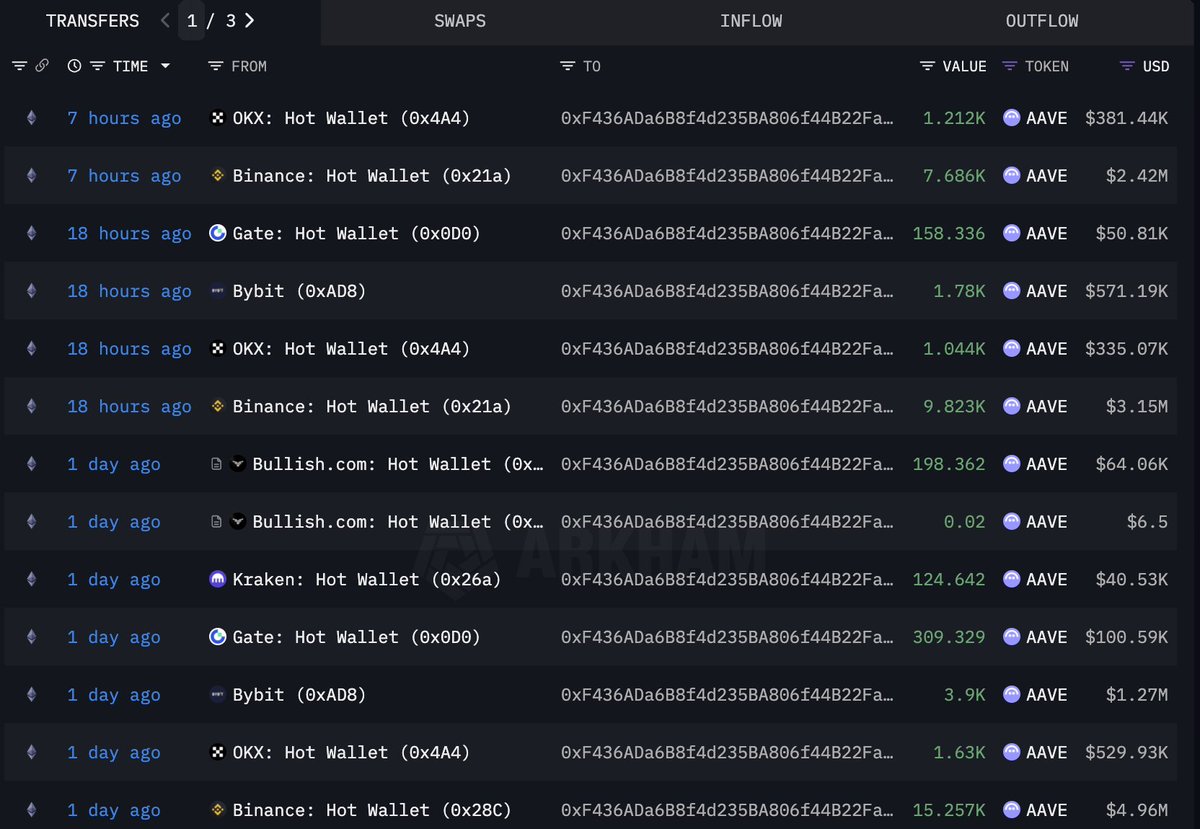Click the value 0.02
This screenshot has height=829, width=1200.
pyautogui.click(x=965, y=522)
